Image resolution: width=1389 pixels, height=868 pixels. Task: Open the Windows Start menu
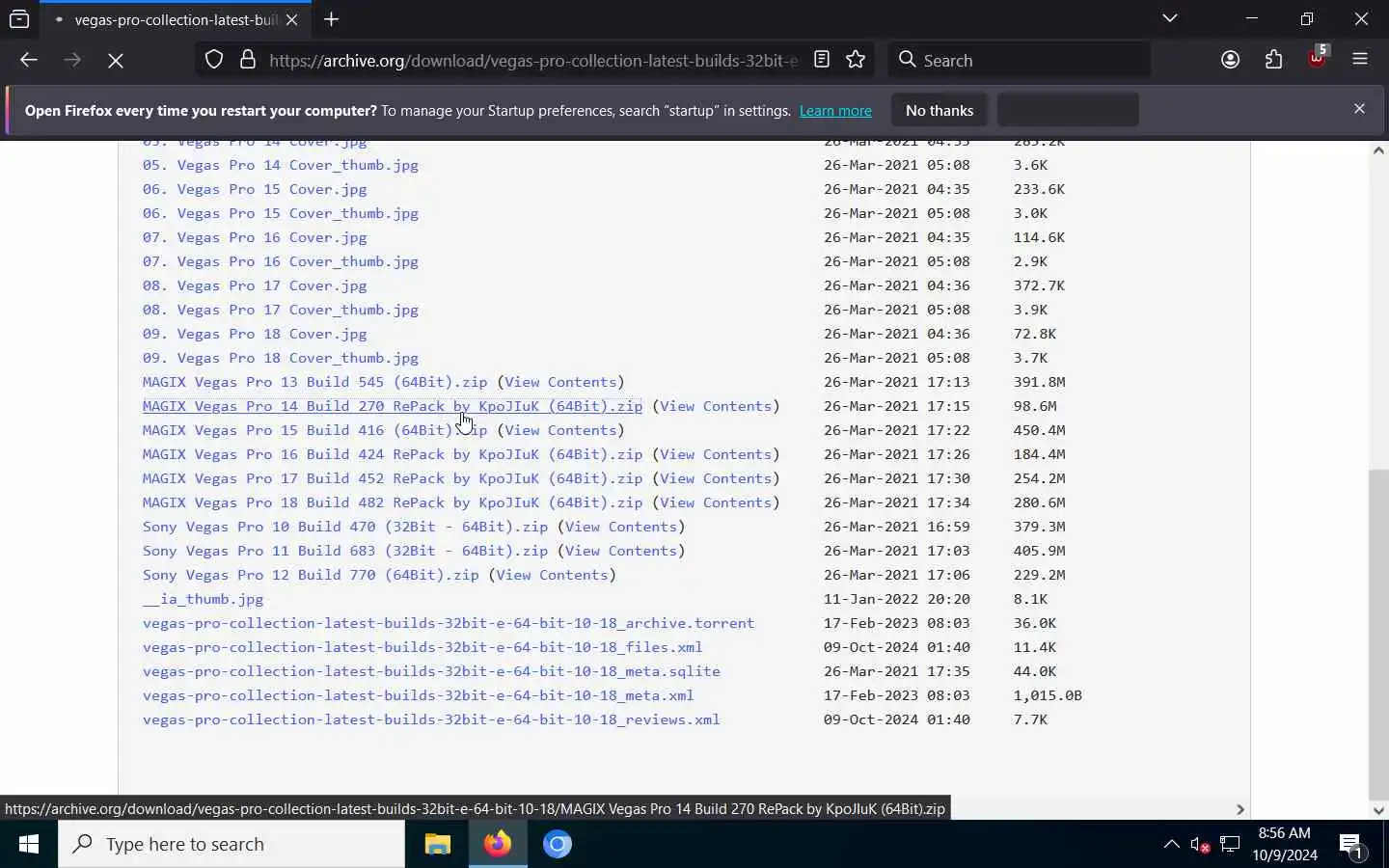tap(29, 845)
